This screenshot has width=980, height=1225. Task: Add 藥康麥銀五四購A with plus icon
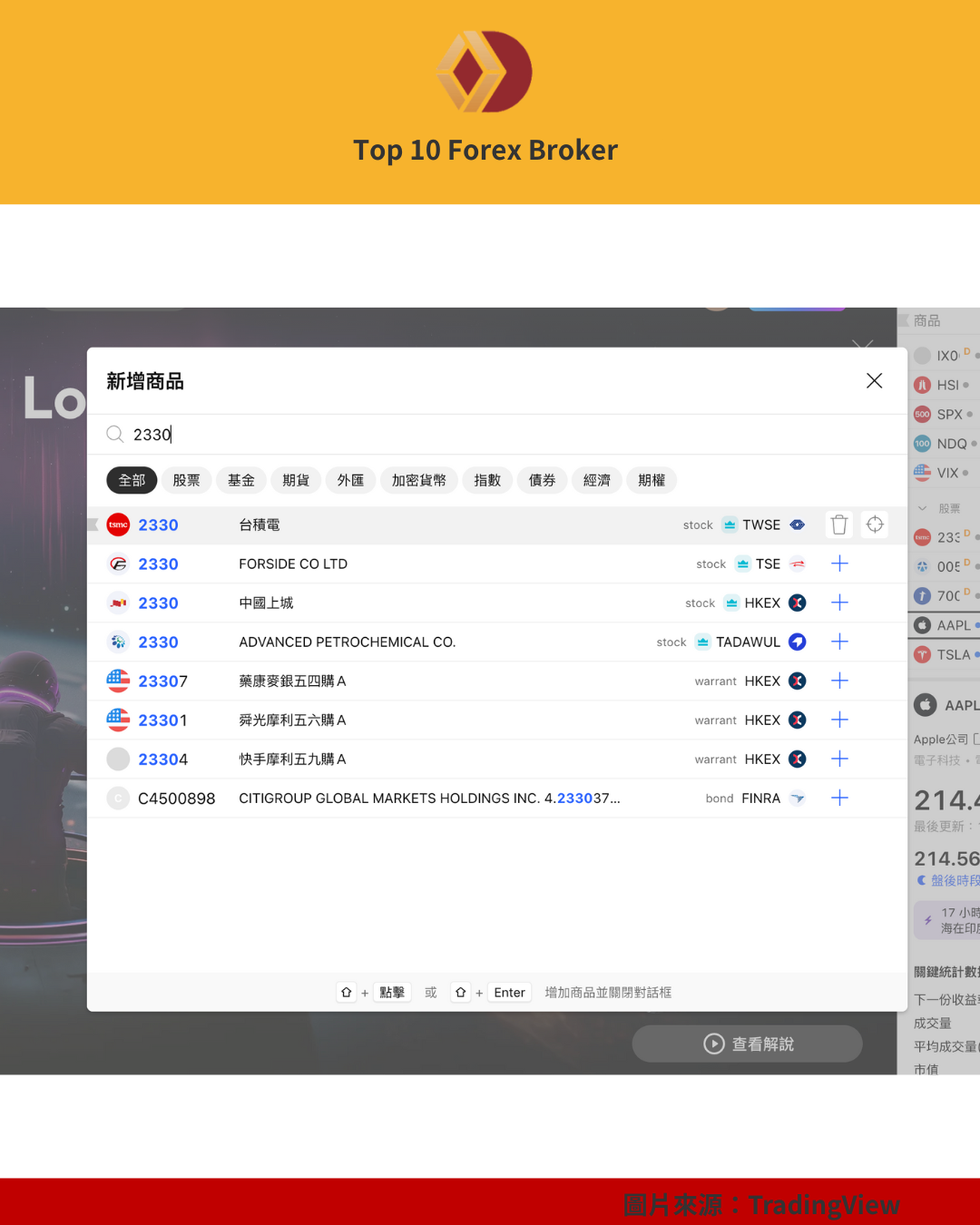840,681
